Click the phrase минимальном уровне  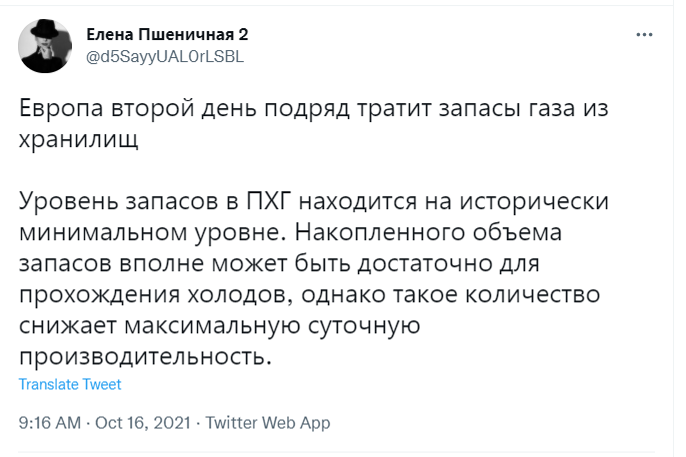[155, 234]
